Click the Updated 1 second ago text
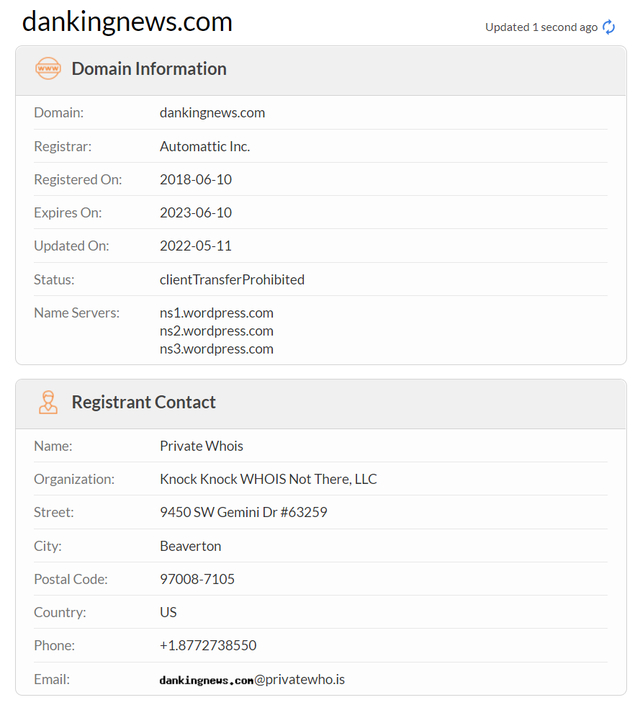This screenshot has width=640, height=705. [x=541, y=27]
